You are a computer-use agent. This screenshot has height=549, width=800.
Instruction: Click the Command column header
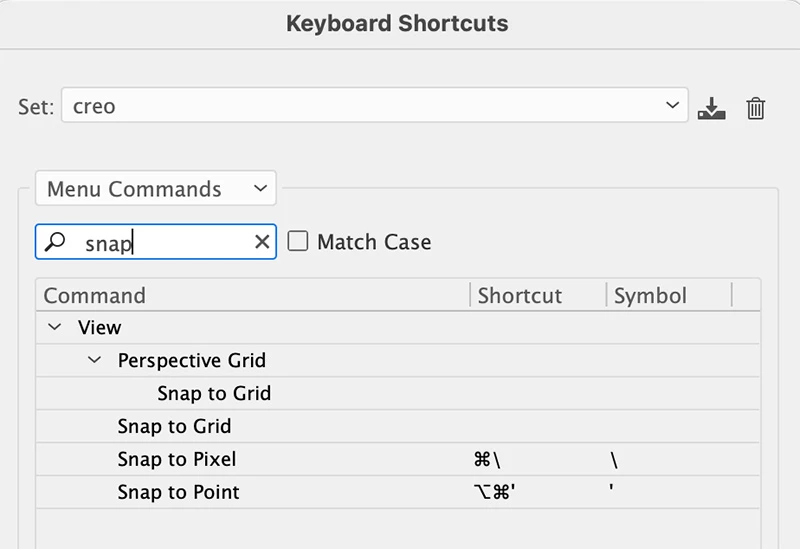[x=95, y=295]
